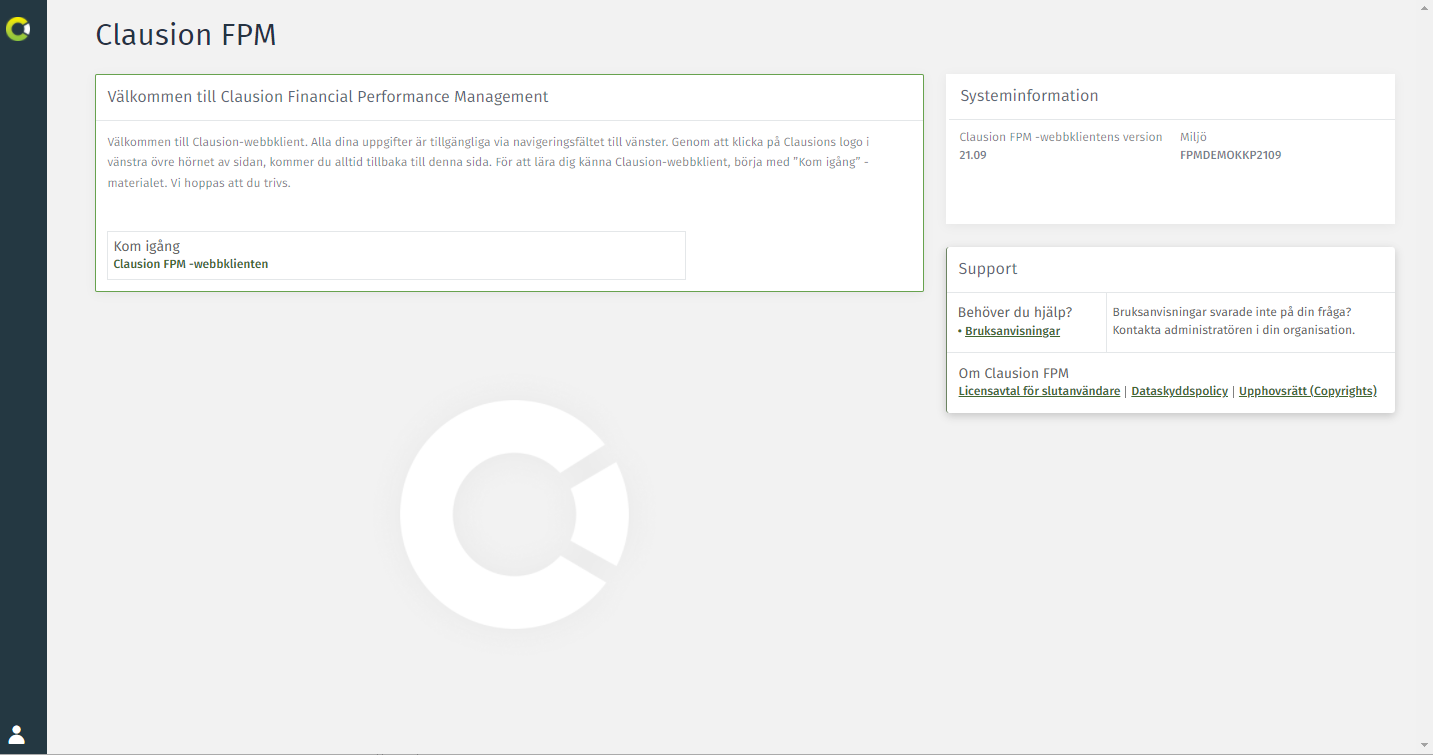Screen dimensions: 1433x755
Task: Select the Clausion FPM page title
Action: 186,35
